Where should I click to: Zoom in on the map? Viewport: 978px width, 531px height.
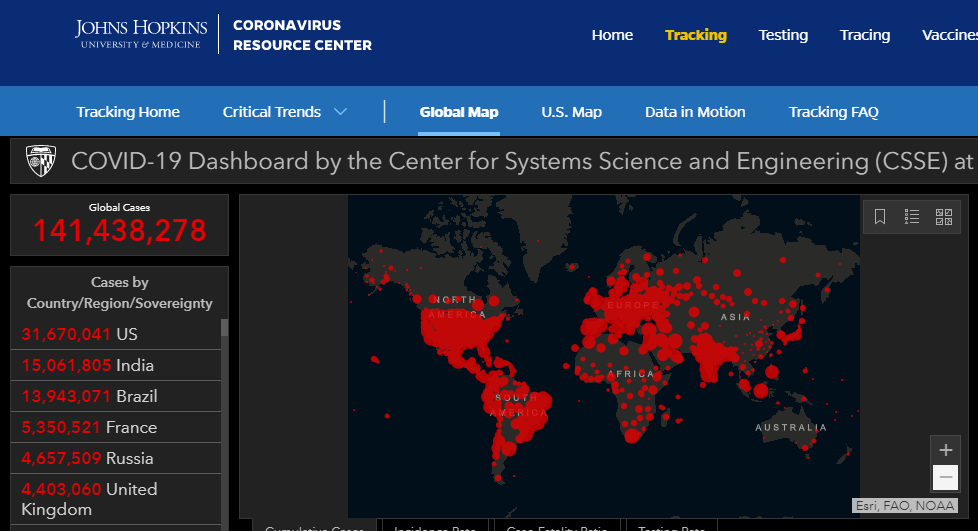[945, 449]
